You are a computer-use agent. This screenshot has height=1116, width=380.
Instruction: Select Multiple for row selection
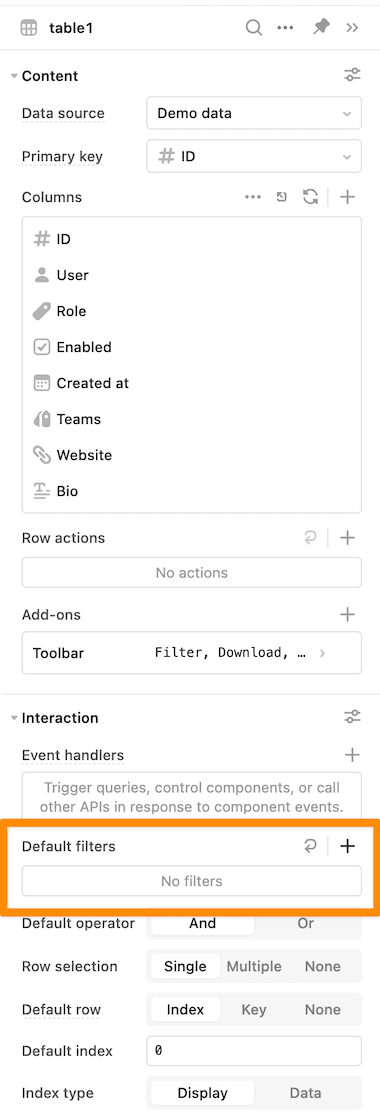[254, 967]
